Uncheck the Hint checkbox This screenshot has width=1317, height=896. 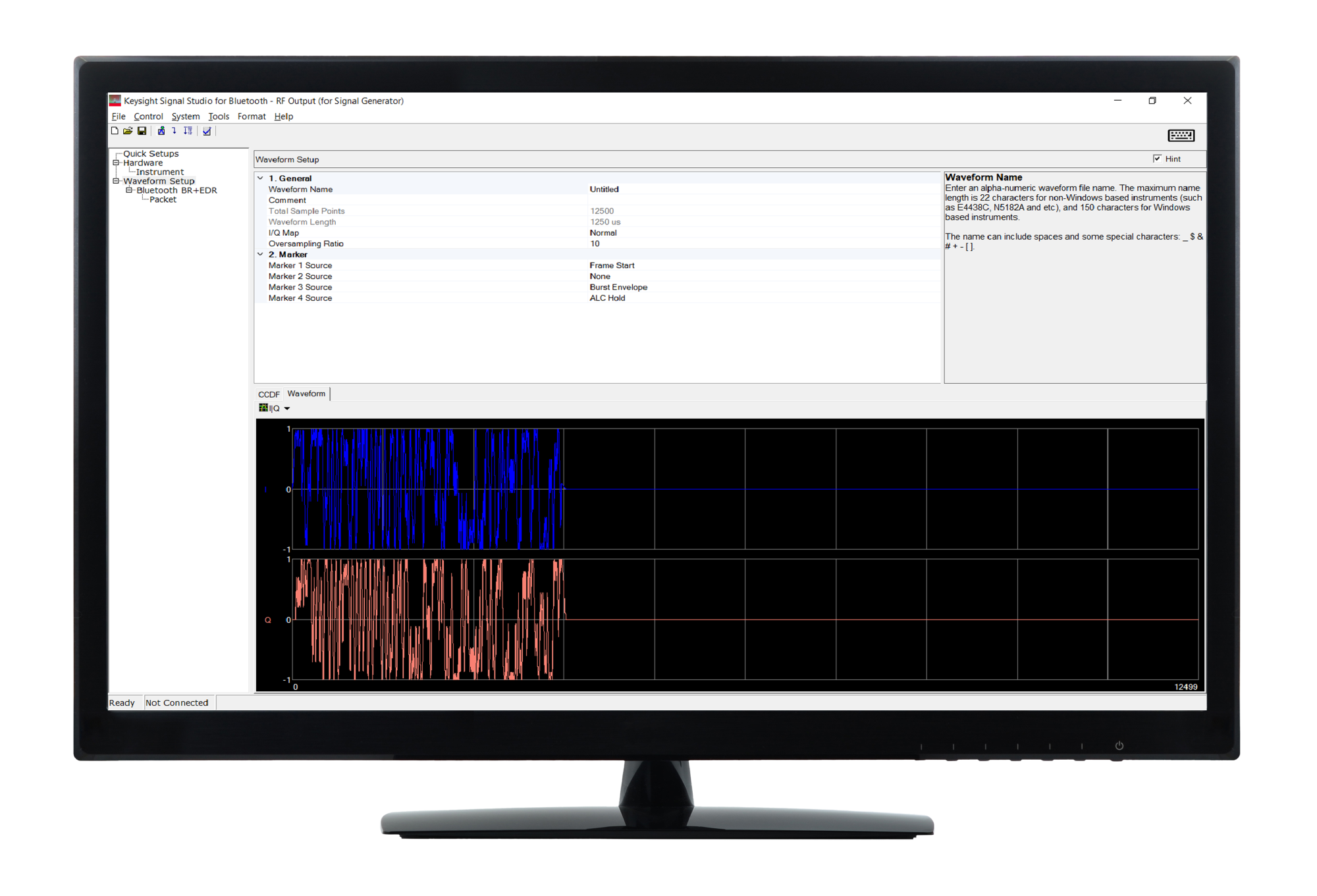point(1157,159)
